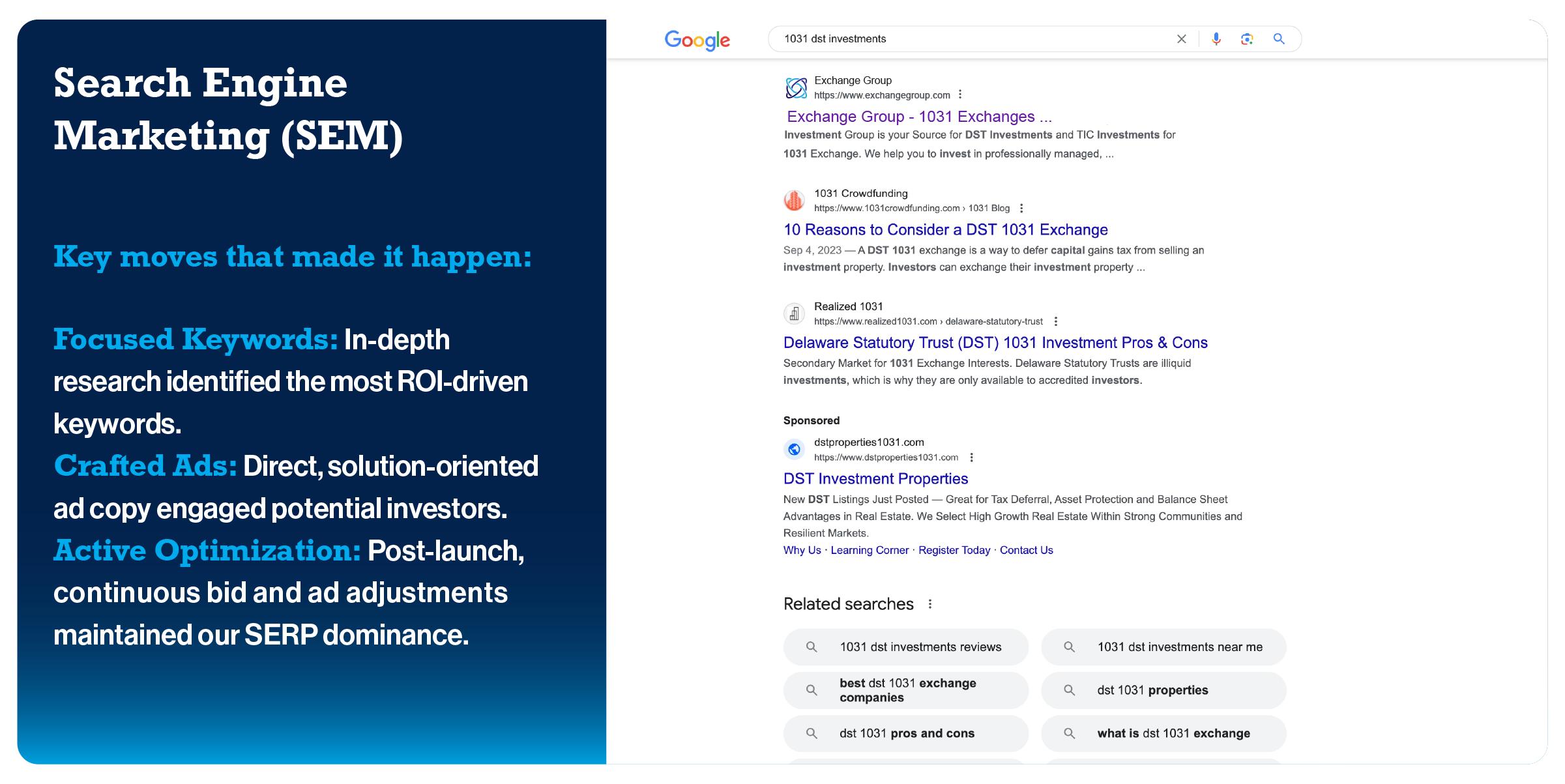This screenshot has height=784, width=1565.
Task: Click URL 'https://www.exchangegroup.com'
Action: [882, 95]
